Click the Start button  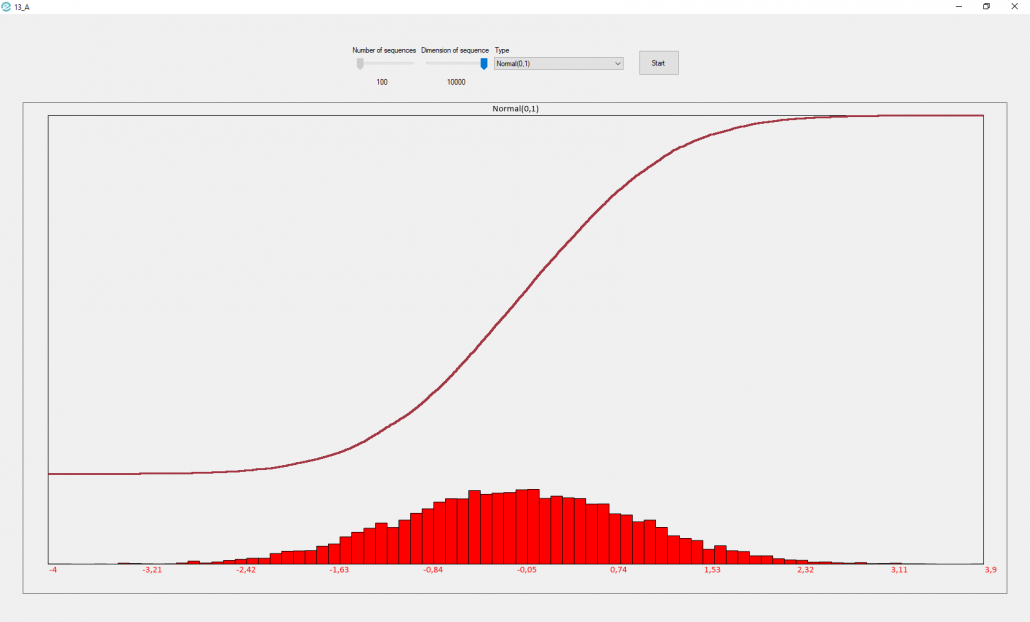coord(658,63)
